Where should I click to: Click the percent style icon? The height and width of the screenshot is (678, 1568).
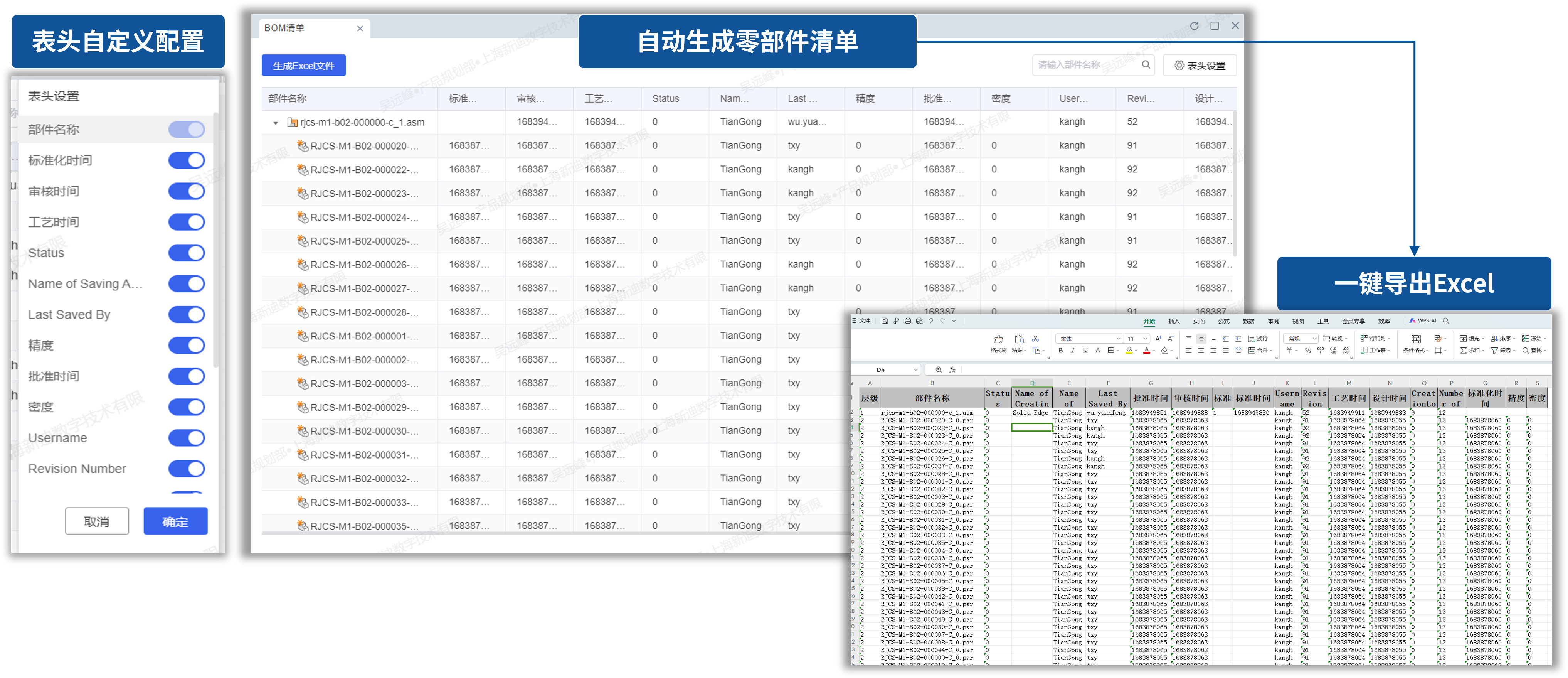[x=1308, y=351]
